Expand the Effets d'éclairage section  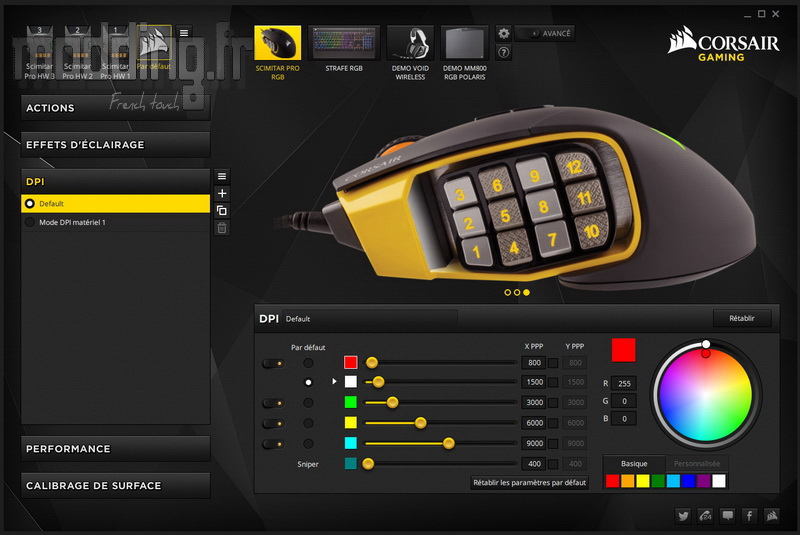115,144
